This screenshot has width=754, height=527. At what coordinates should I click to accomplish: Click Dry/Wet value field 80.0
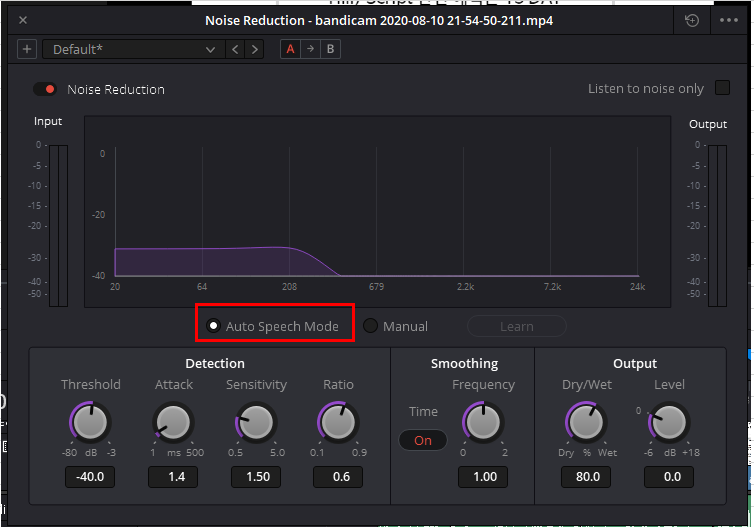pos(586,477)
